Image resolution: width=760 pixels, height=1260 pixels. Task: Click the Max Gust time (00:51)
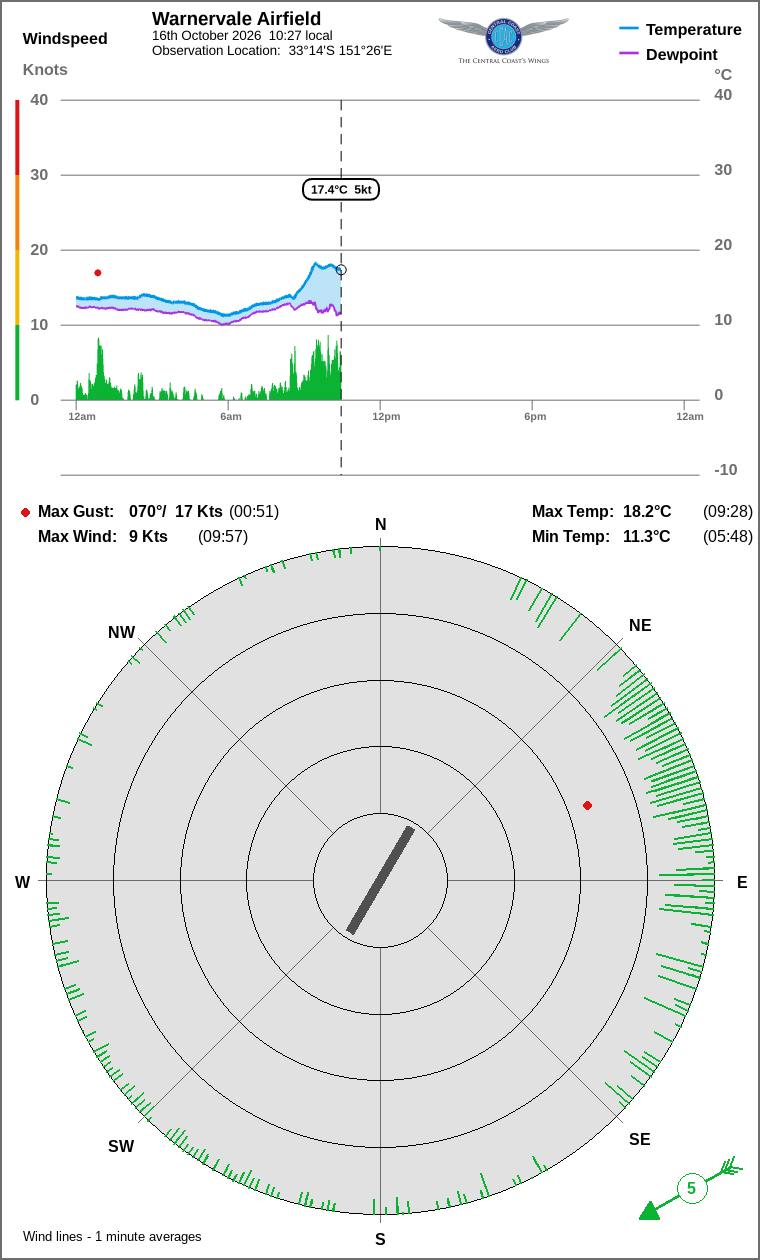coord(254,512)
